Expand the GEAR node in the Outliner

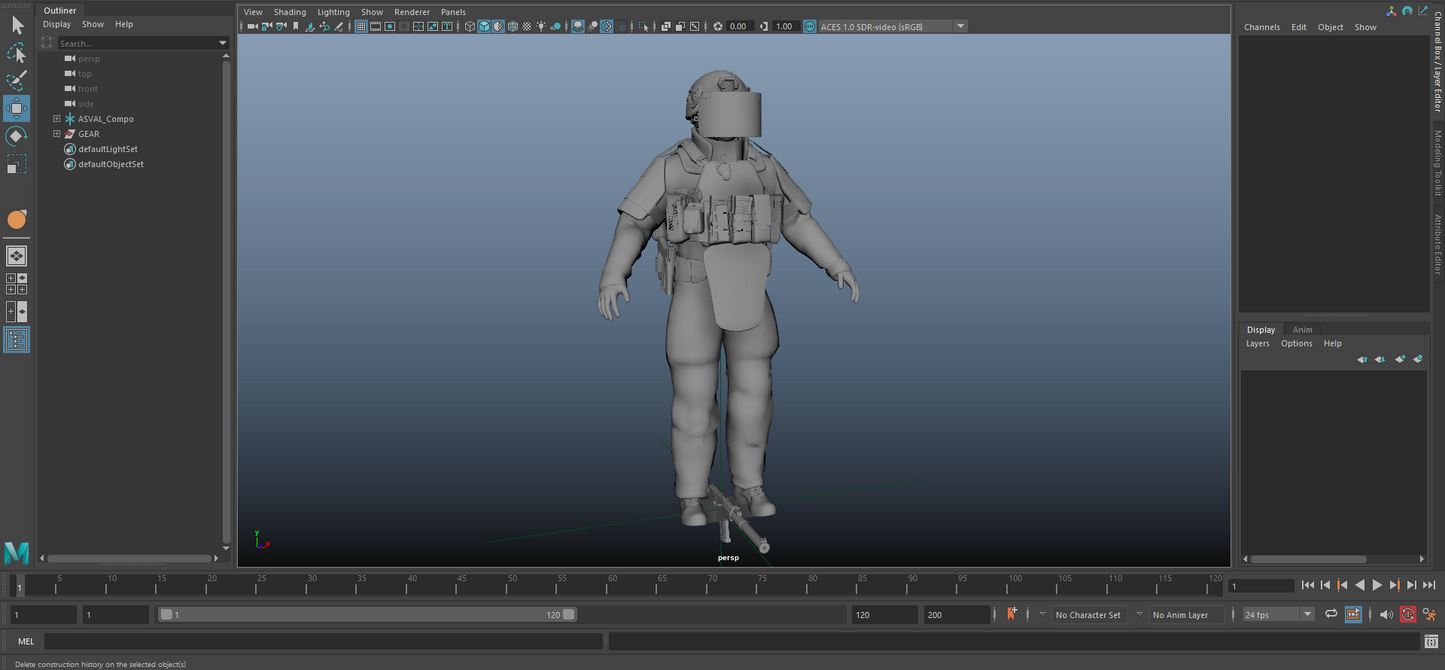[x=57, y=133]
